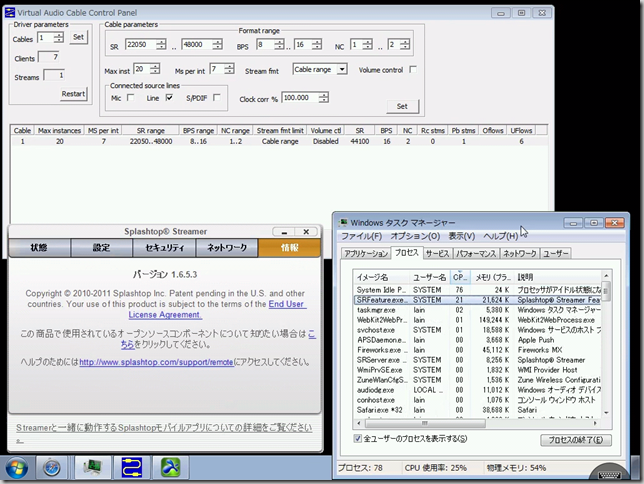Click the Virtual Audio Cable title icon
Image resolution: width=644 pixels, height=484 pixels.
9,9
